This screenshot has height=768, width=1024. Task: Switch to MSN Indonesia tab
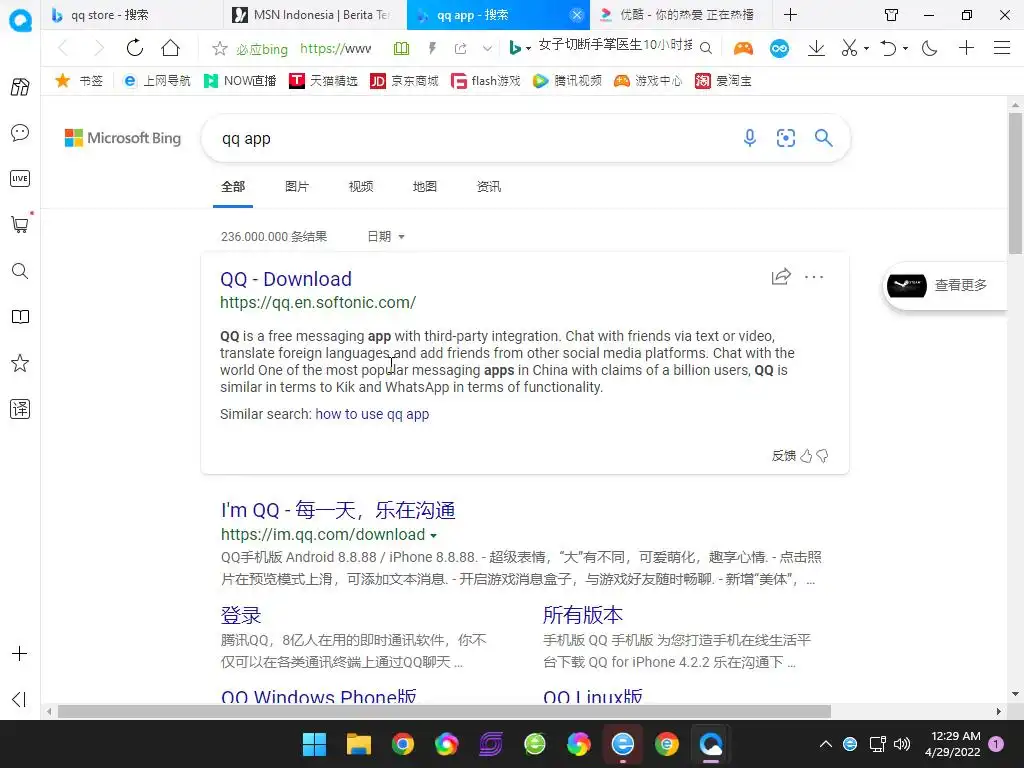point(315,15)
